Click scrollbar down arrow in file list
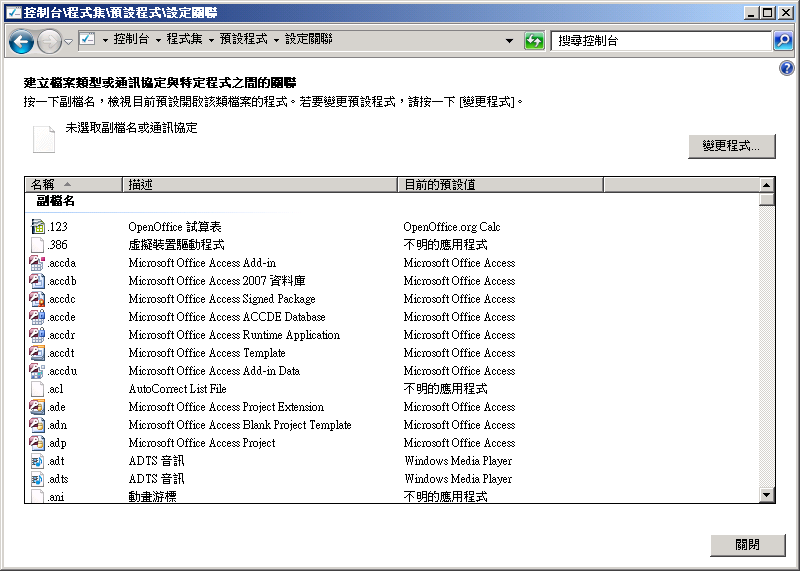Viewport: 800px width, 571px height. (766, 494)
